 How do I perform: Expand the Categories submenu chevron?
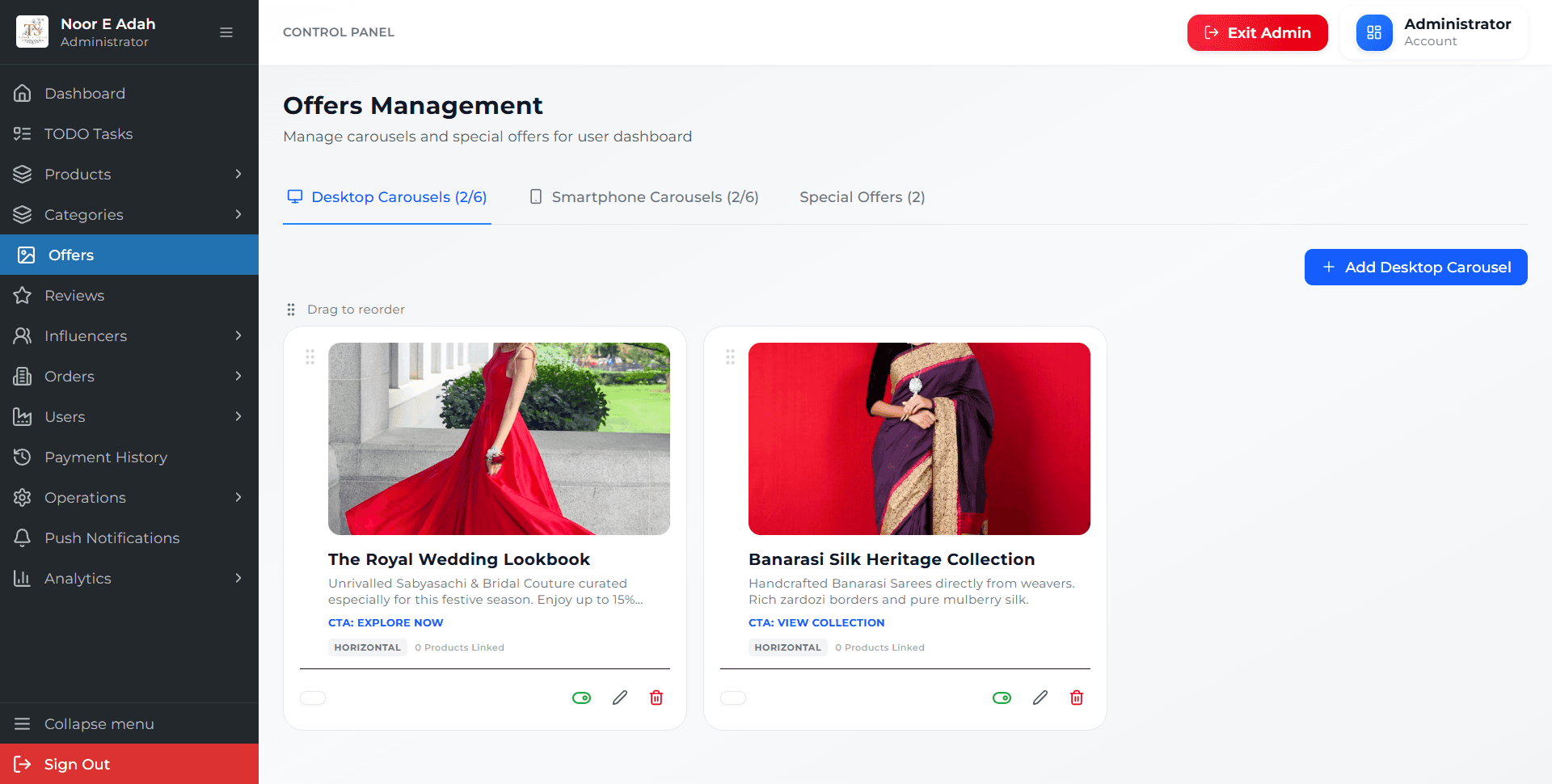pyautogui.click(x=238, y=214)
